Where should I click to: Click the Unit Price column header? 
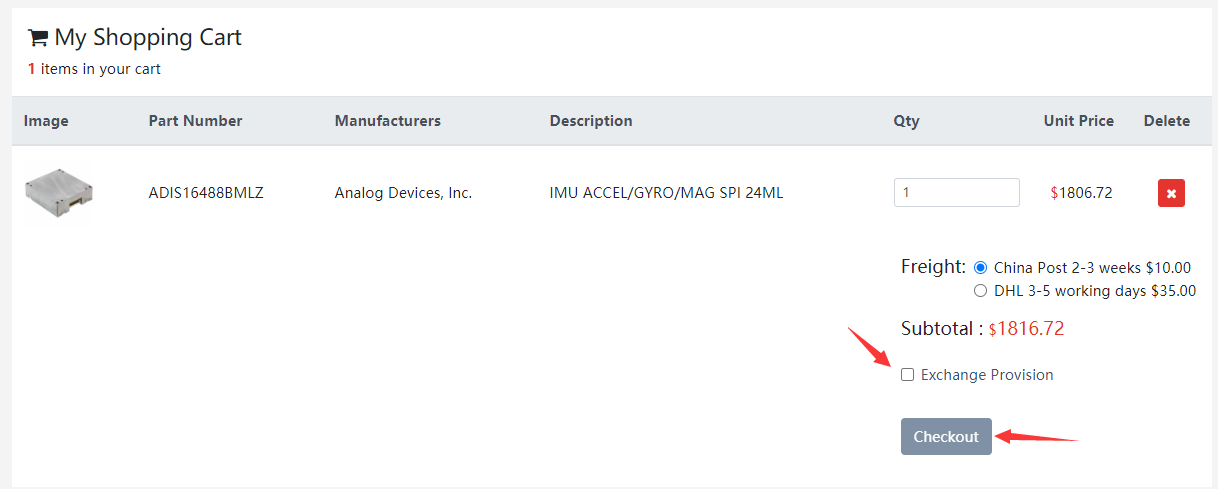[1078, 121]
